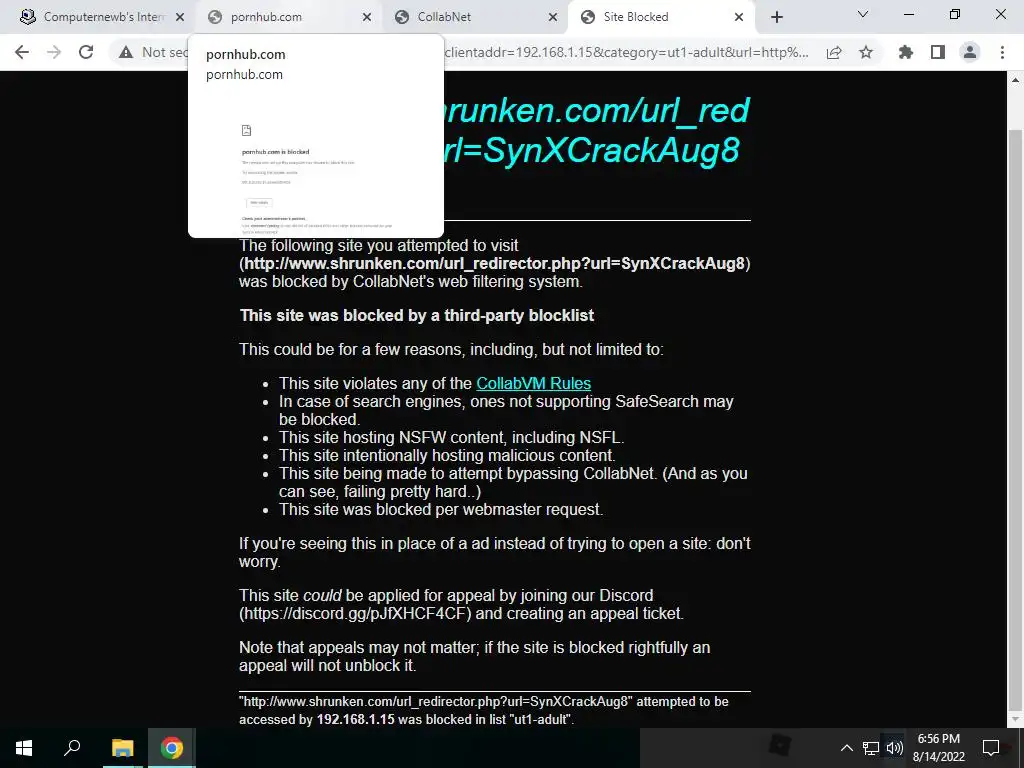Close the CollabNet tab
Screen dimensions: 1024x768
pyautogui.click(x=553, y=17)
